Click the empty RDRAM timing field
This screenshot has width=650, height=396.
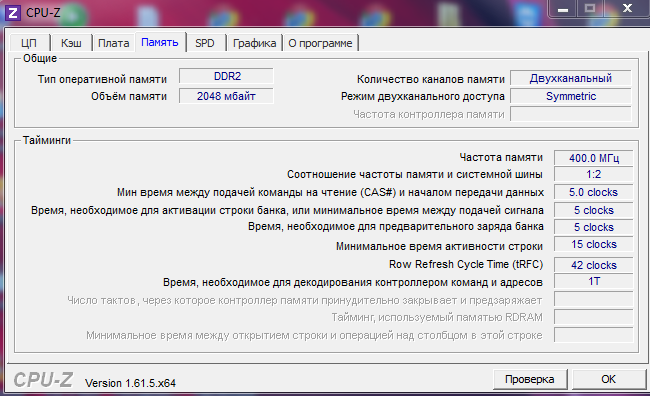[x=594, y=317]
